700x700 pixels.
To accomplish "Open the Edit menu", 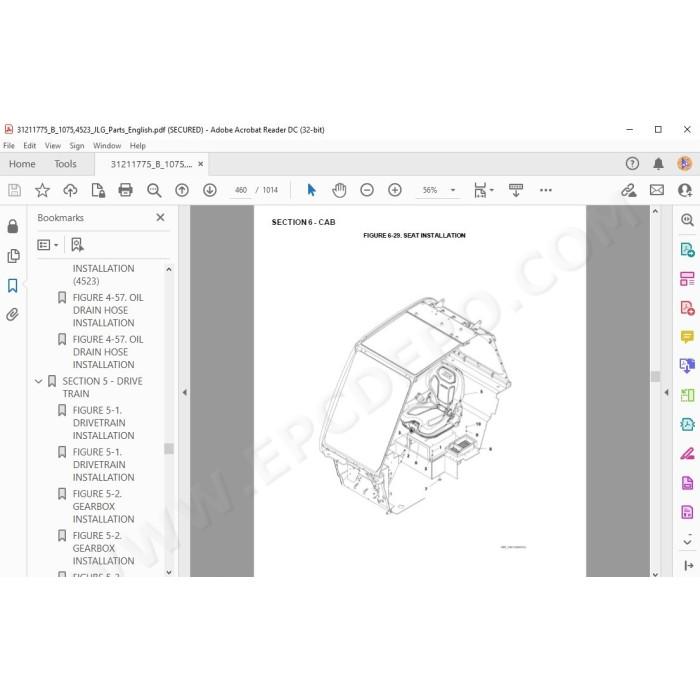I will [29, 146].
